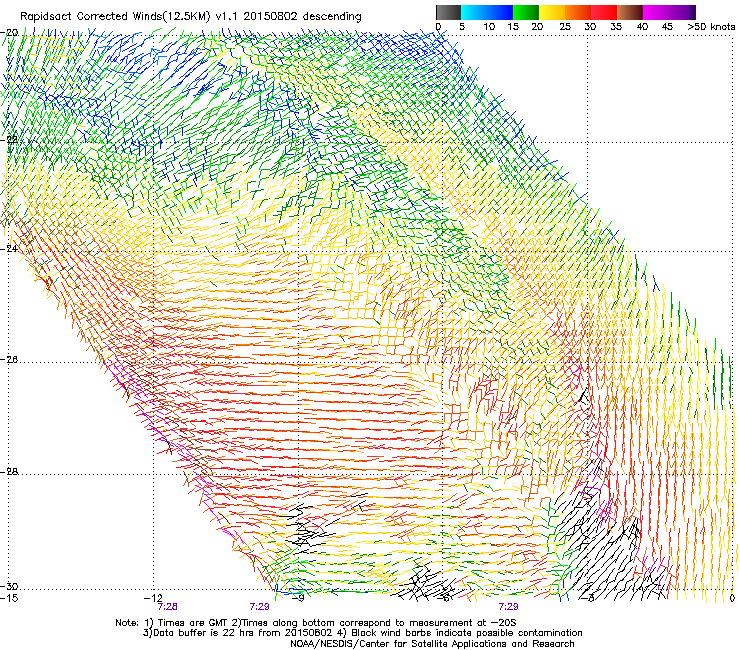Image resolution: width=740 pixels, height=650 pixels.
Task: Click the gray 0-5 knots legend swatch
Action: [x=448, y=12]
